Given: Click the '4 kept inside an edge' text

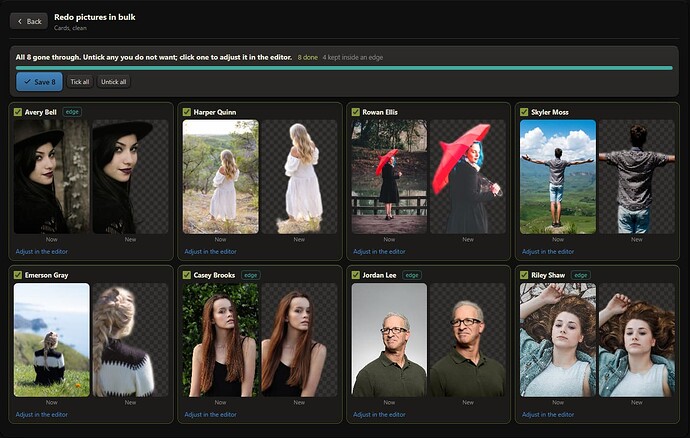Looking at the screenshot, I should [352, 57].
